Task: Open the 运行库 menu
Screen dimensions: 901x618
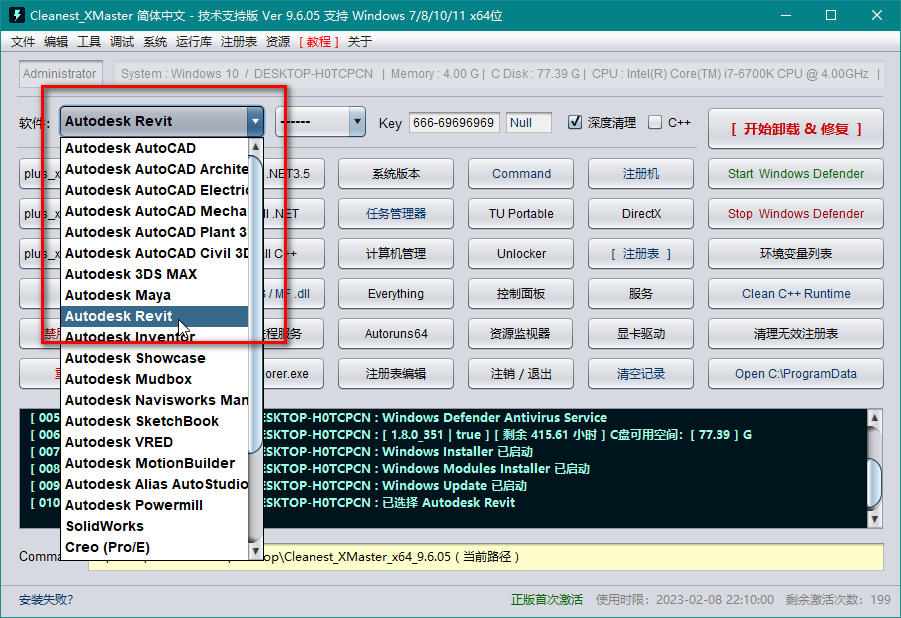Action: coord(194,41)
